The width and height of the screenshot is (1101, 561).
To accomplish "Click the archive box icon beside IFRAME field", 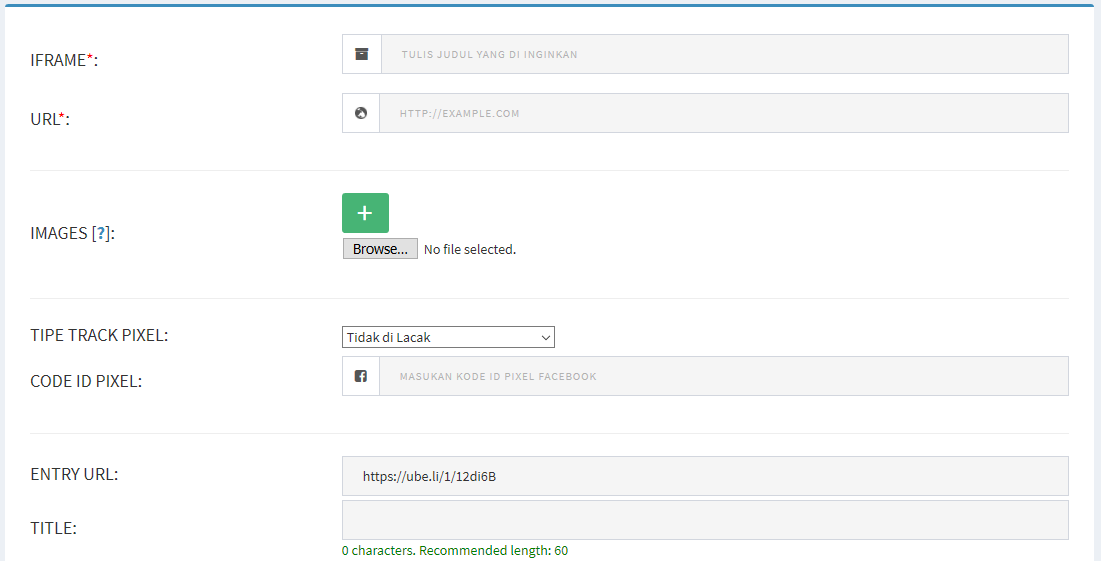I will pyautogui.click(x=362, y=54).
